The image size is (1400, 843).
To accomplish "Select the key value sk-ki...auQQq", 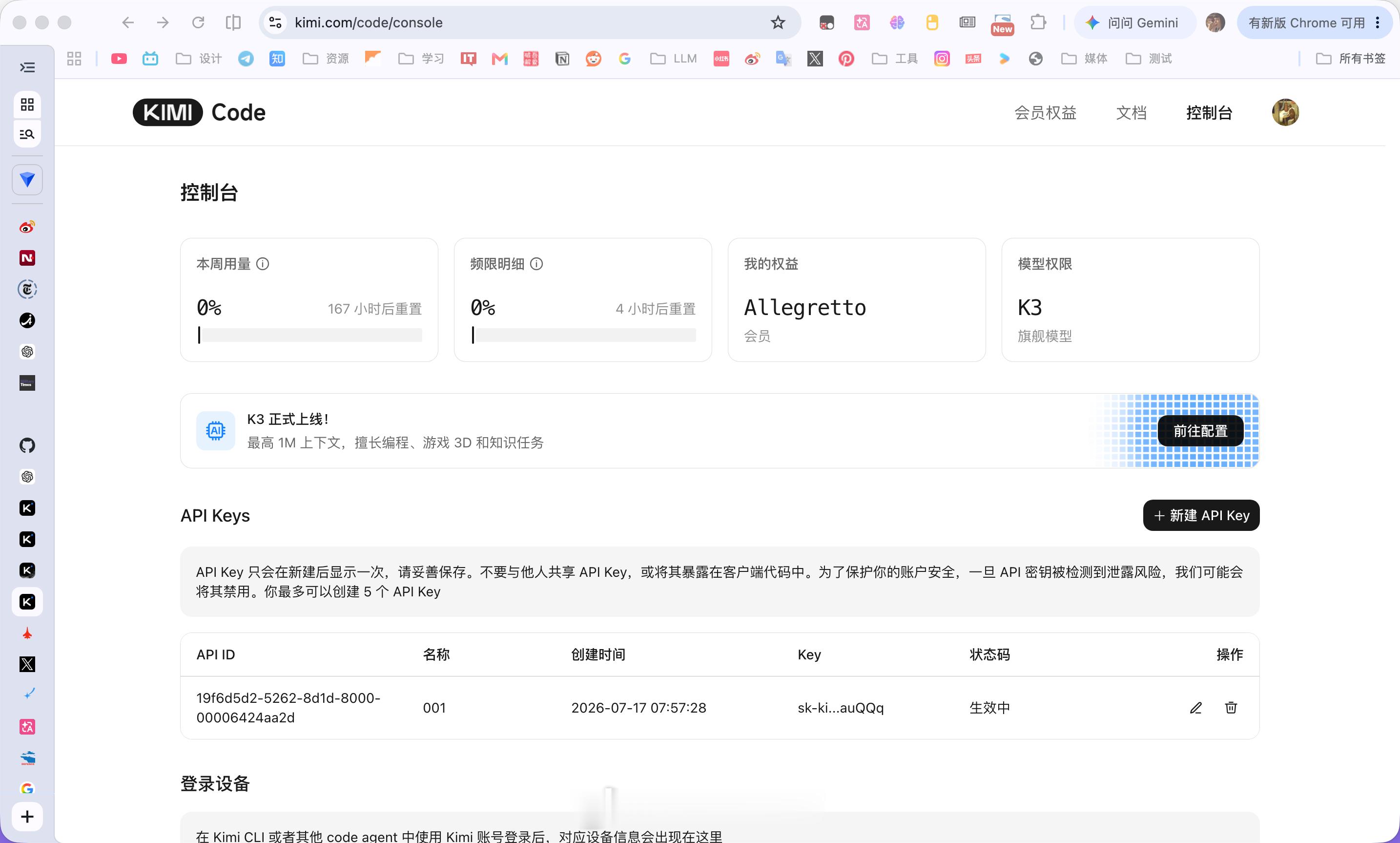I will click(841, 708).
